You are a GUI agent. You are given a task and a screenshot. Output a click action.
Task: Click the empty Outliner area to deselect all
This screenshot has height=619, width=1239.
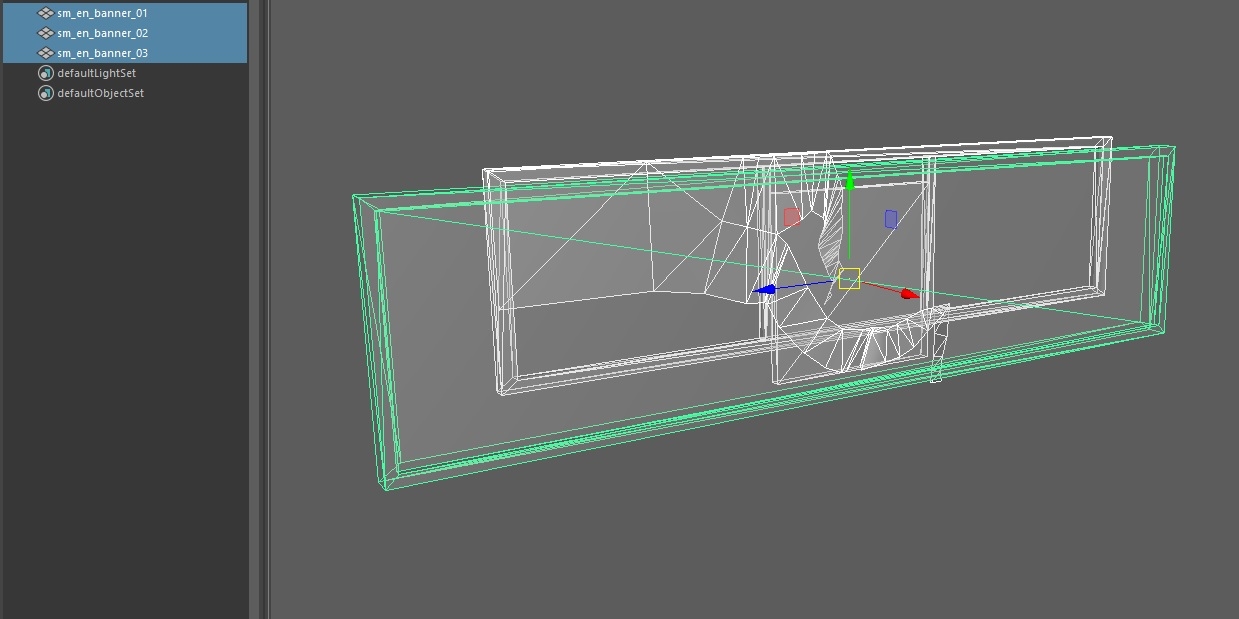(x=120, y=300)
